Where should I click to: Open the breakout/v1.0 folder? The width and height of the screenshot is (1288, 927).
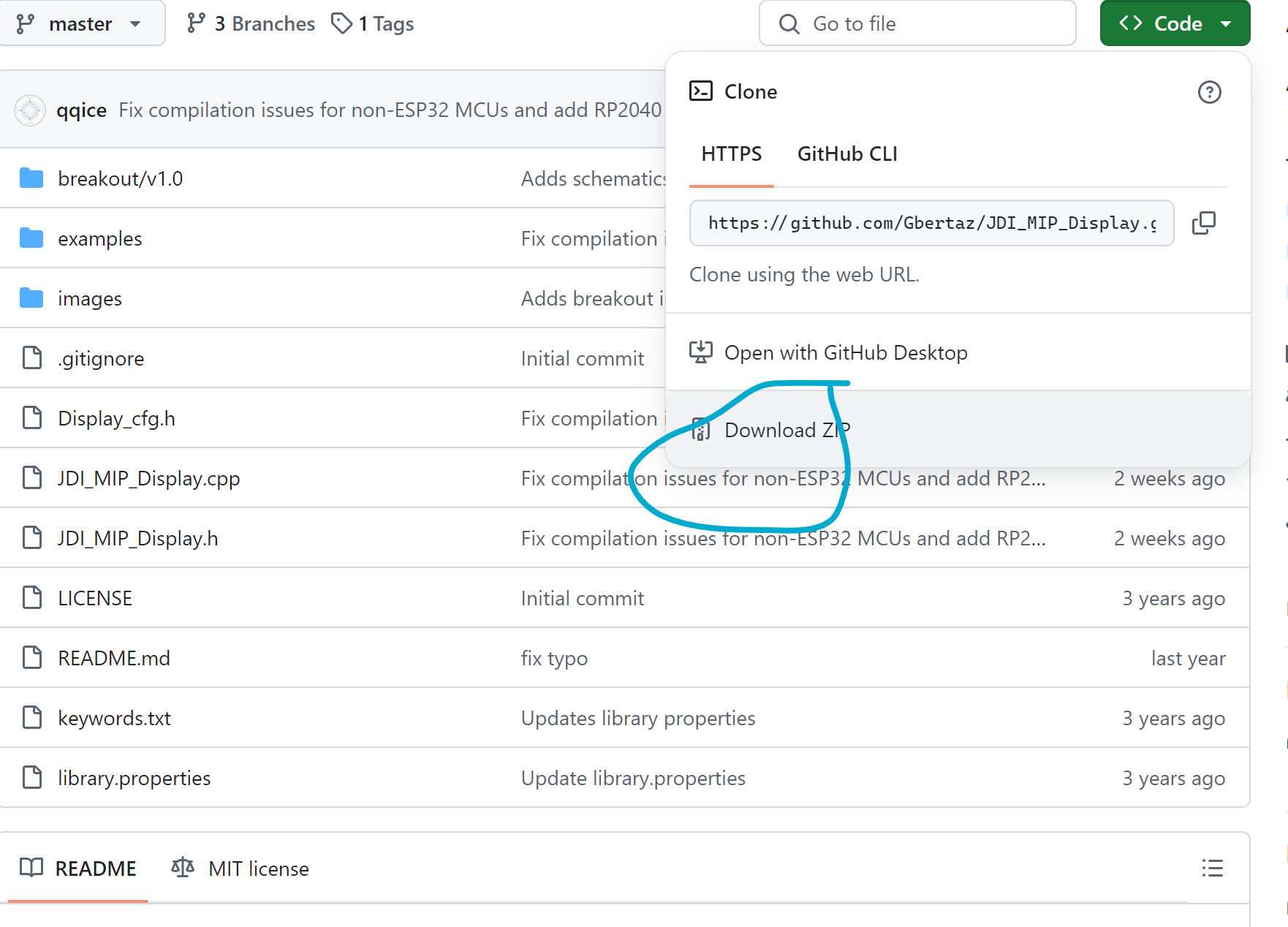coord(121,178)
